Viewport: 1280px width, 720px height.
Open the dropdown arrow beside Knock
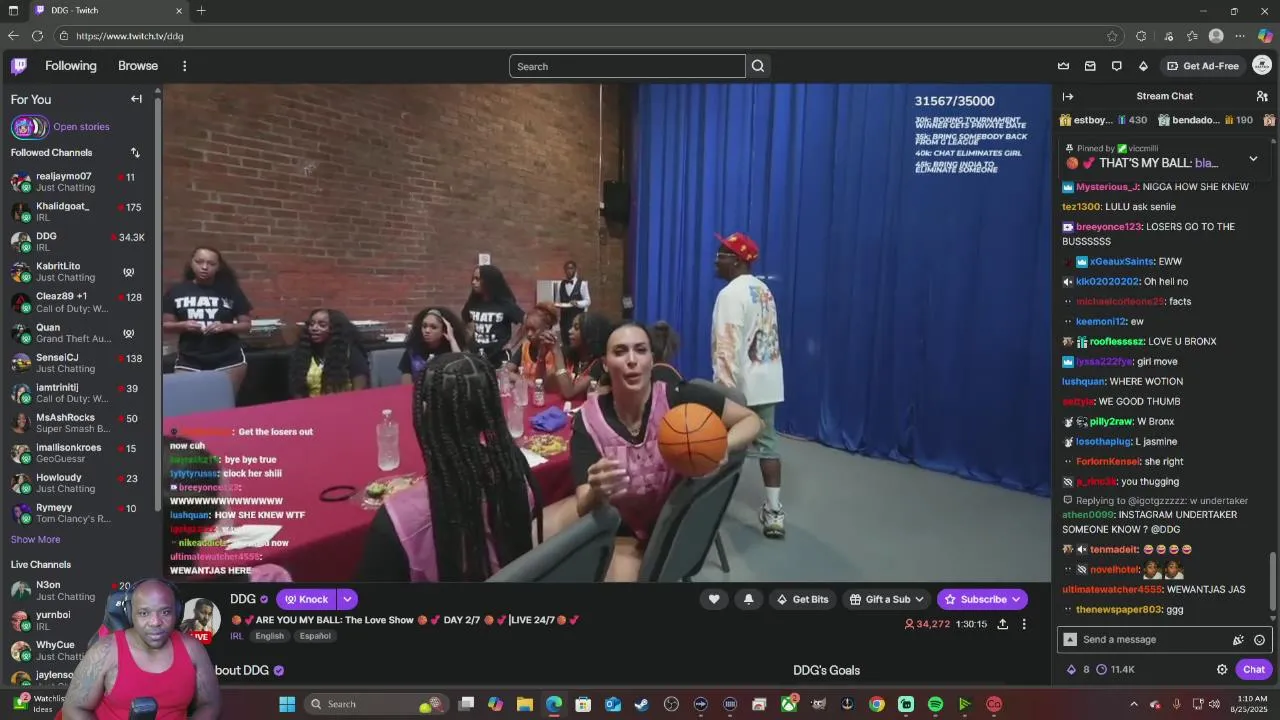click(347, 599)
